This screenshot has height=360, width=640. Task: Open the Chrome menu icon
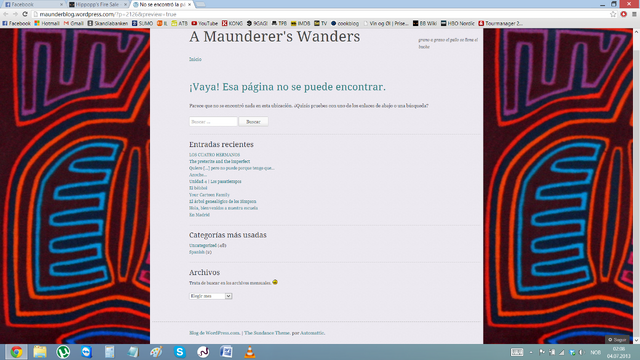click(x=634, y=14)
